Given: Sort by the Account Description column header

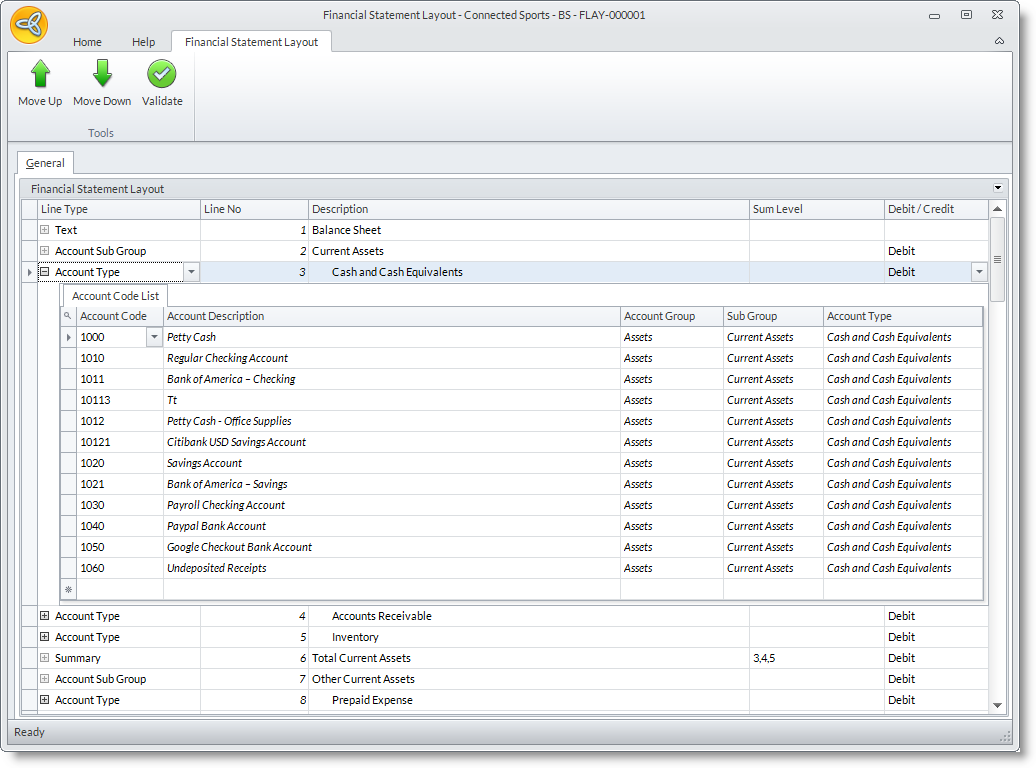Looking at the screenshot, I should [390, 316].
